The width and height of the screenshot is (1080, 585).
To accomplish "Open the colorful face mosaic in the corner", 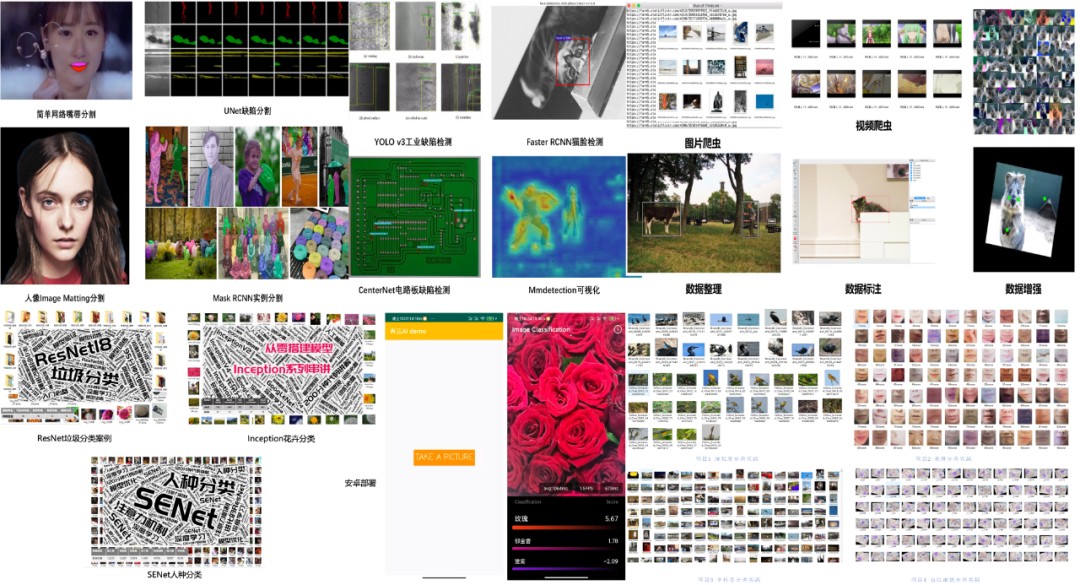I will 1024,71.
